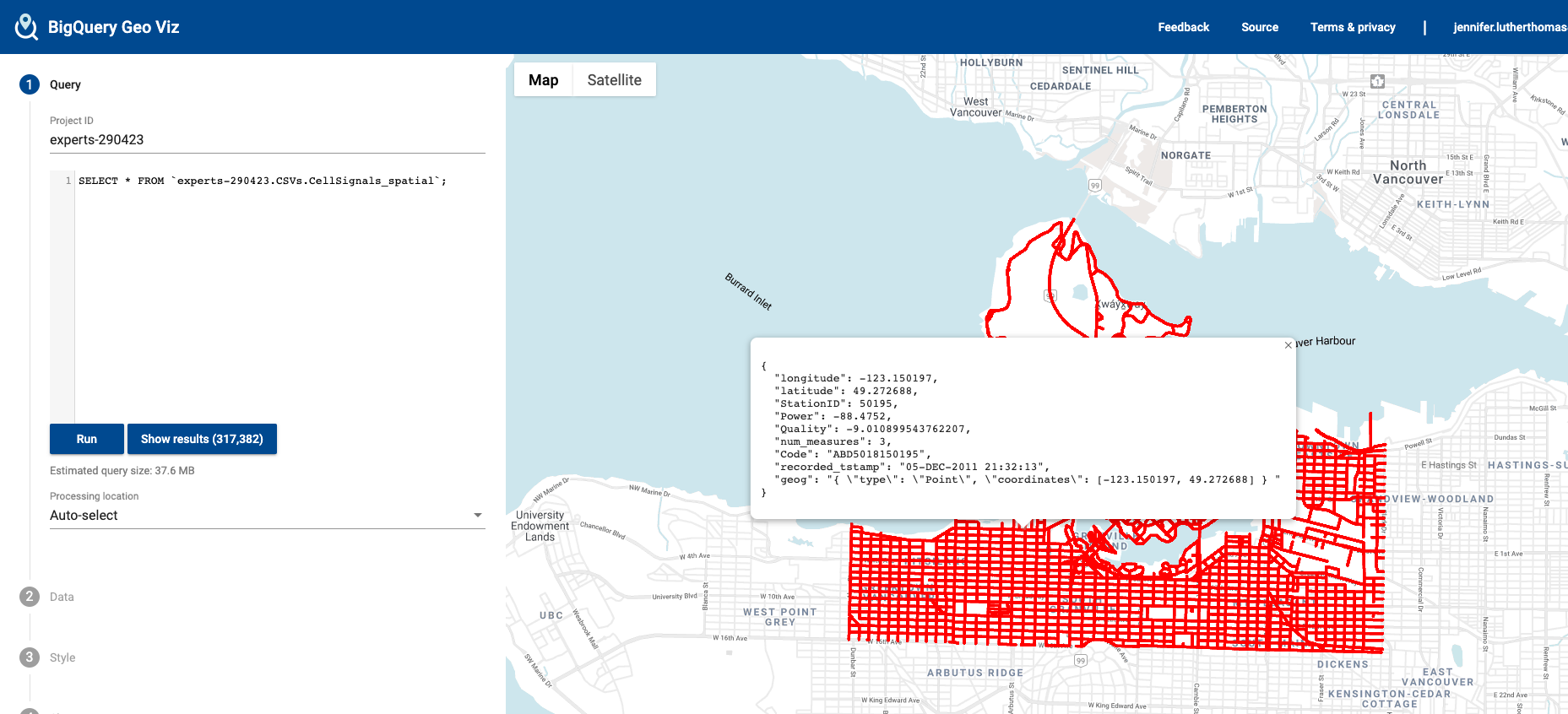Click the SENTINEL HILL map label
The image size is (1568, 714).
coord(1100,70)
